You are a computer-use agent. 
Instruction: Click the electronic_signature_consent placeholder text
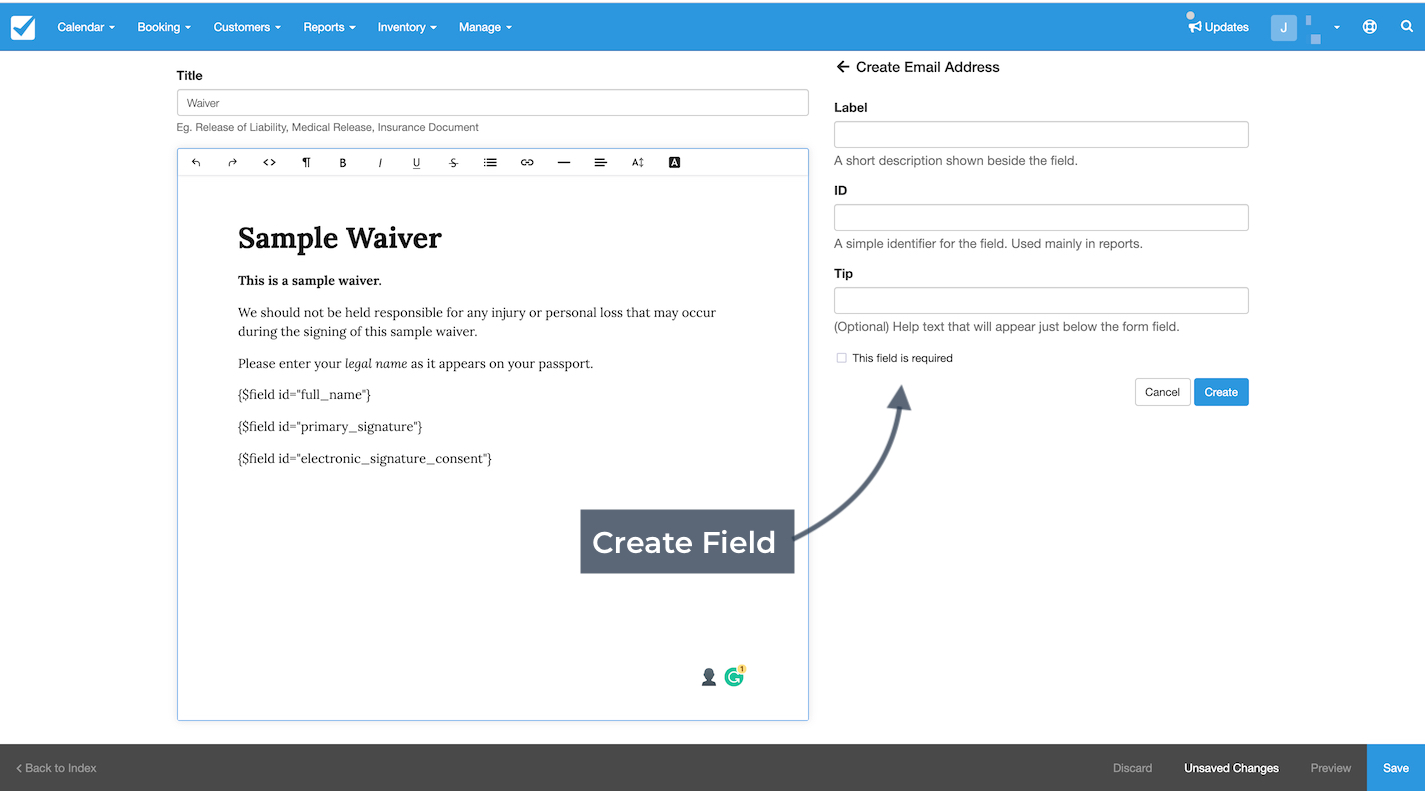pos(365,459)
